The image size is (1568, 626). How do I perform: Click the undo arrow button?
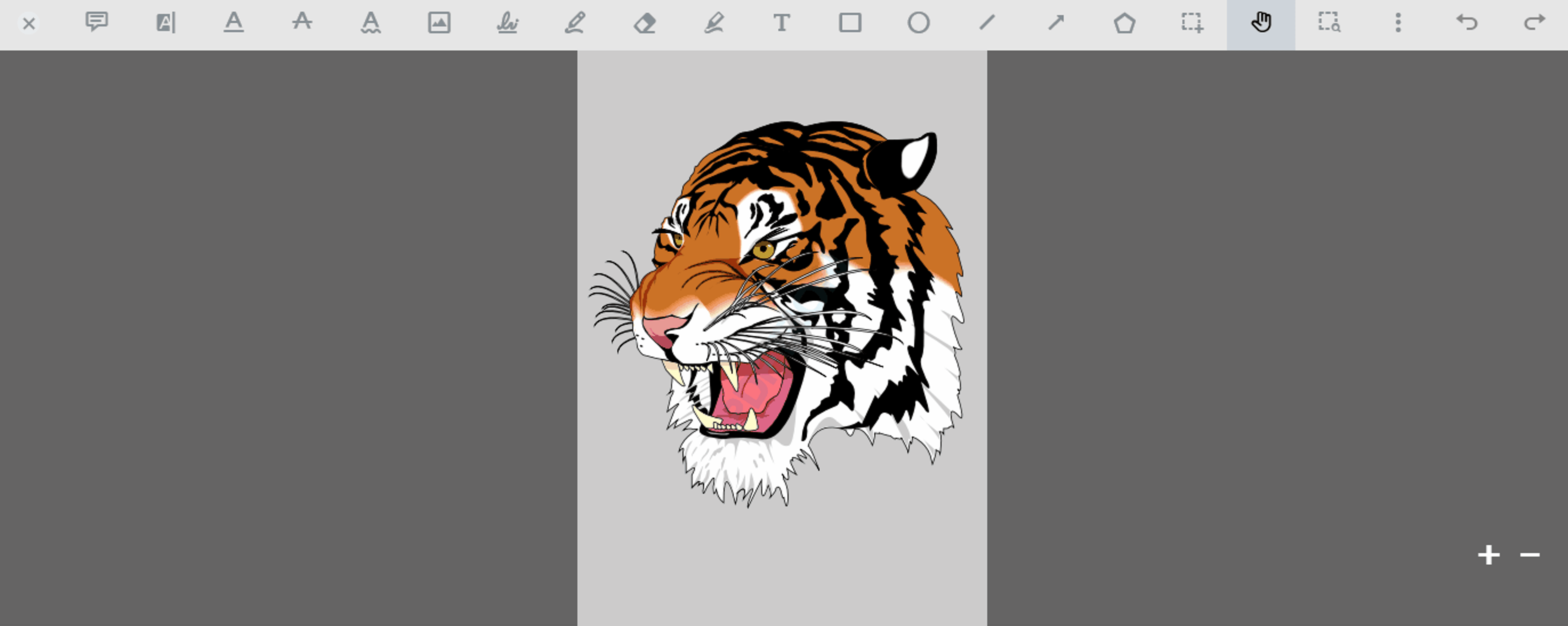[1467, 22]
